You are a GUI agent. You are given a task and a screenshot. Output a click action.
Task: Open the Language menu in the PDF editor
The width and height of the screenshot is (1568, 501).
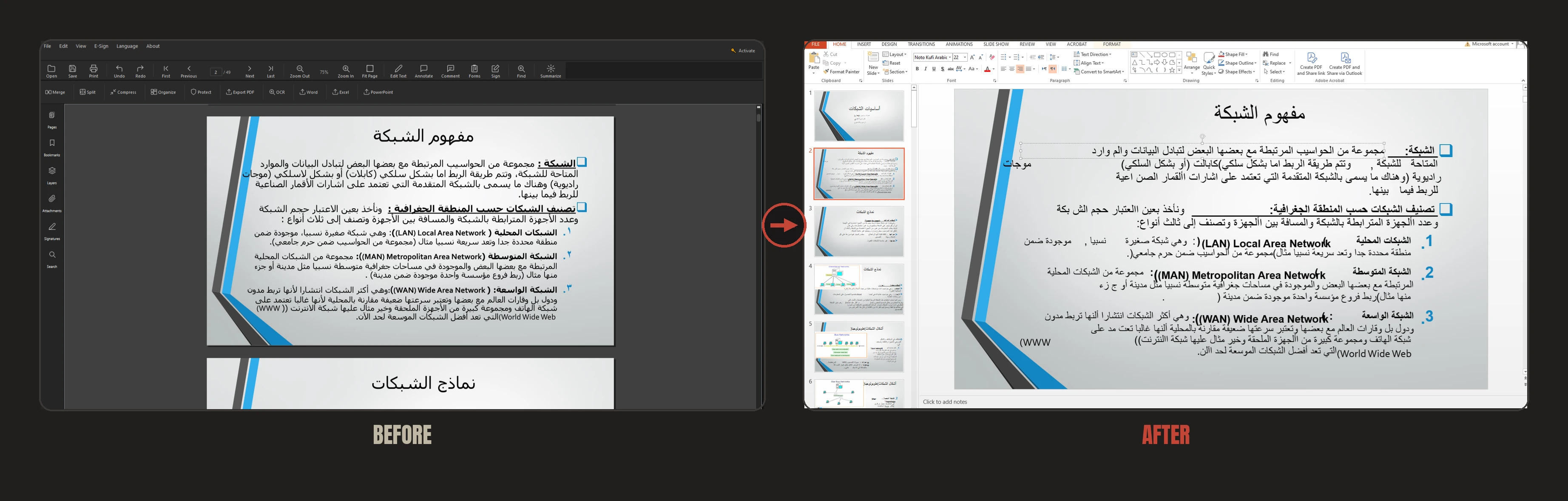(x=127, y=46)
